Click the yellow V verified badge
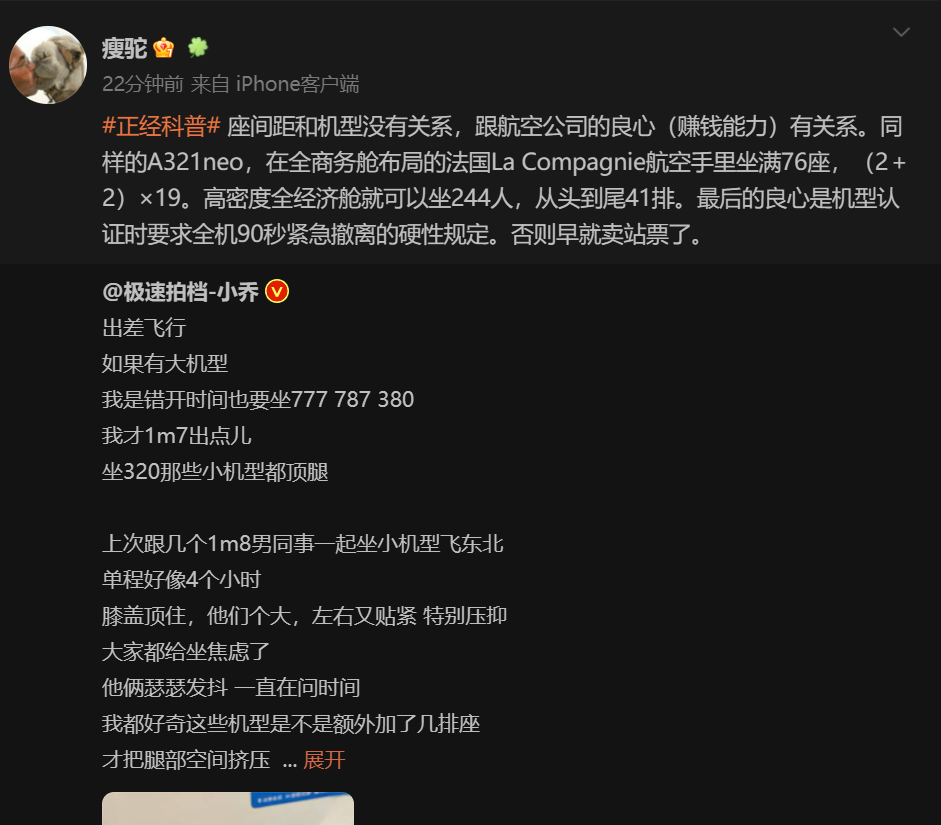The image size is (941, 825). [277, 292]
